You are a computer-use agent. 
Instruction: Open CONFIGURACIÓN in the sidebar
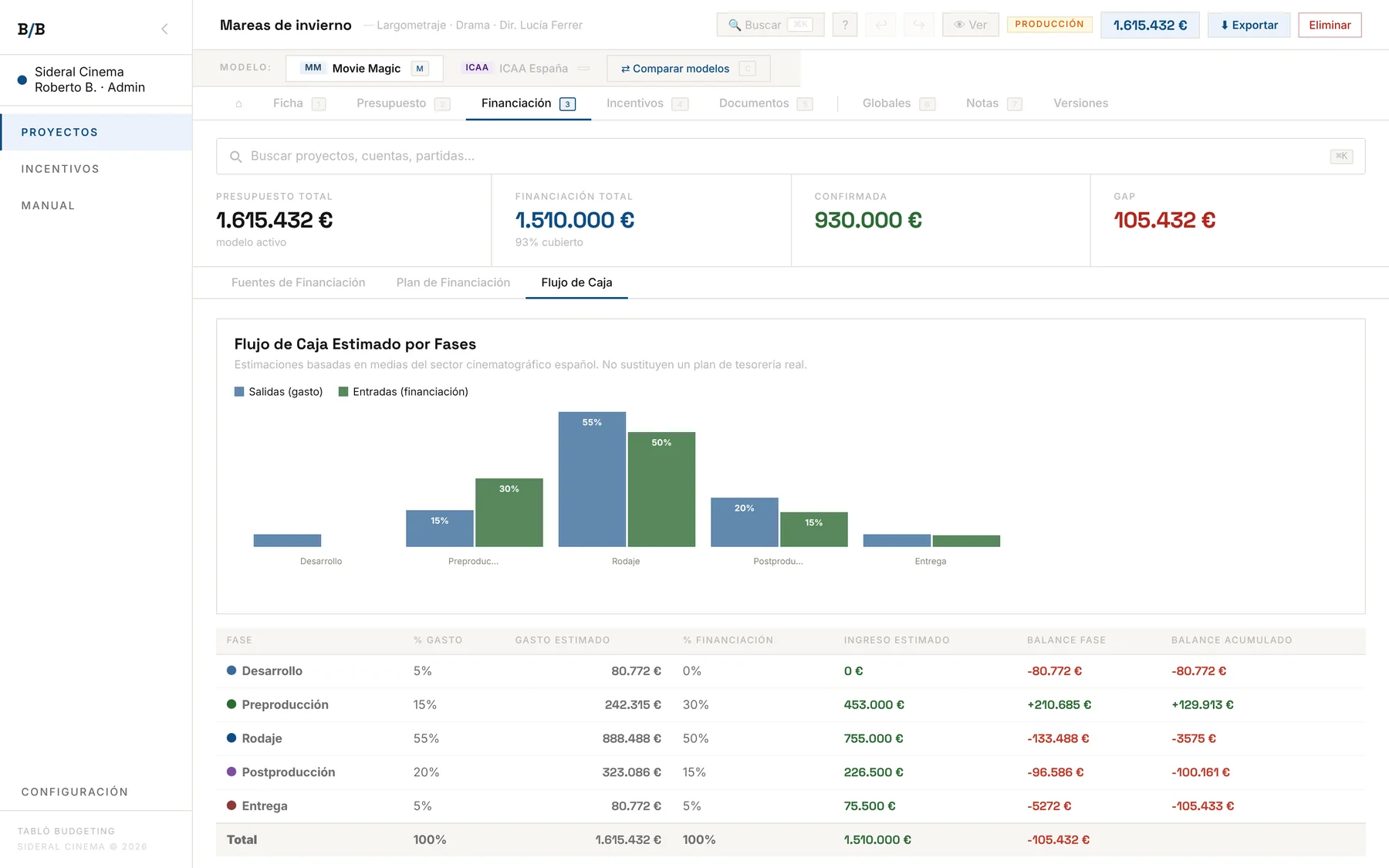coord(96,792)
